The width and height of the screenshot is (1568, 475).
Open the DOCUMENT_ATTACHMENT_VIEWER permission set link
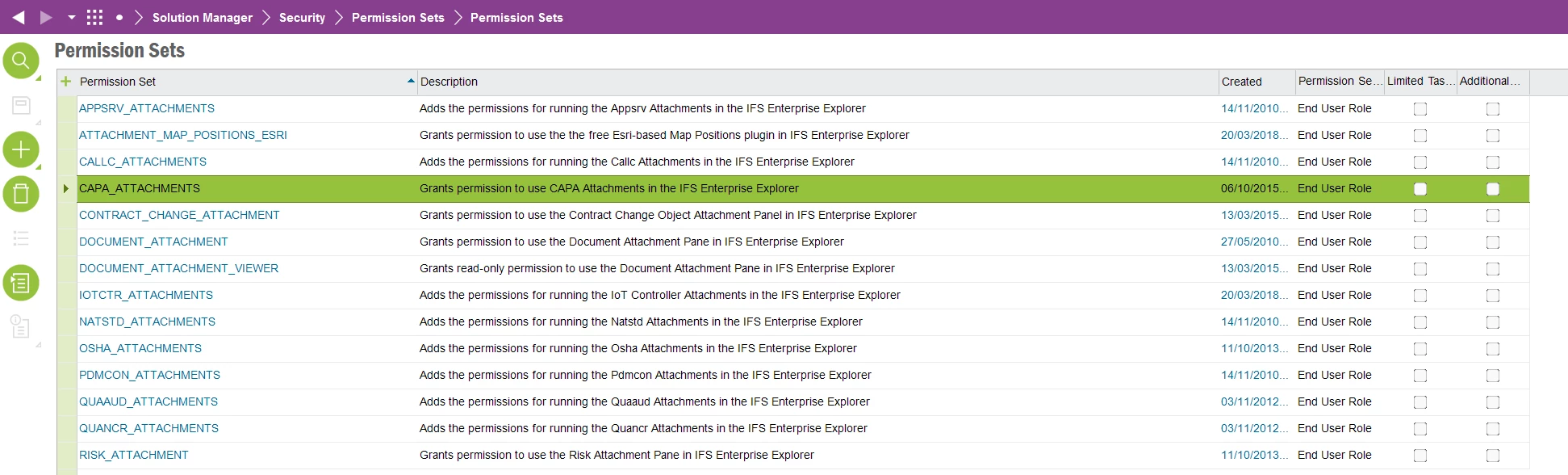178,268
